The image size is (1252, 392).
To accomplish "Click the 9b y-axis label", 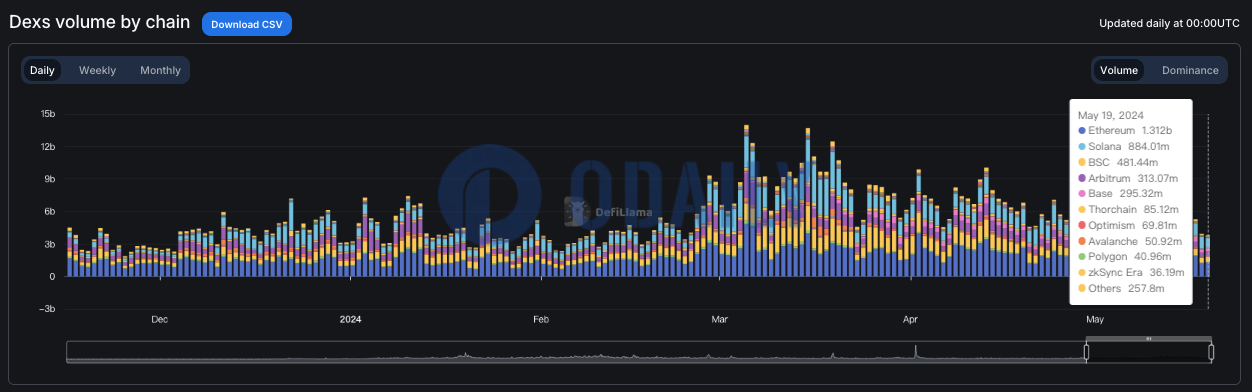I will [50, 179].
